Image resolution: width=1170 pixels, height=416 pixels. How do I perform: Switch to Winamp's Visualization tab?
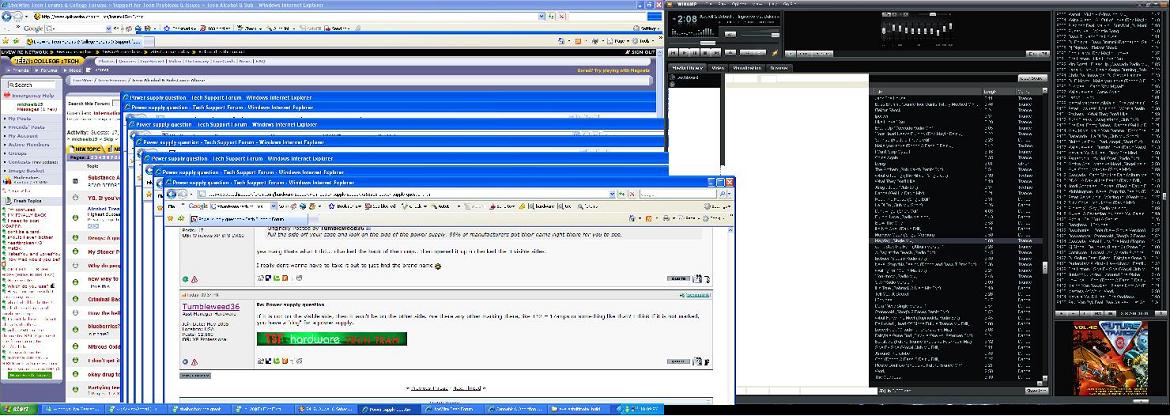click(x=747, y=68)
